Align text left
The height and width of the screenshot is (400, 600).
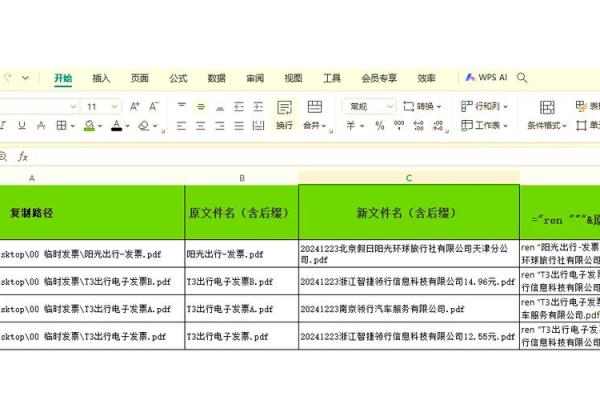tap(181, 125)
